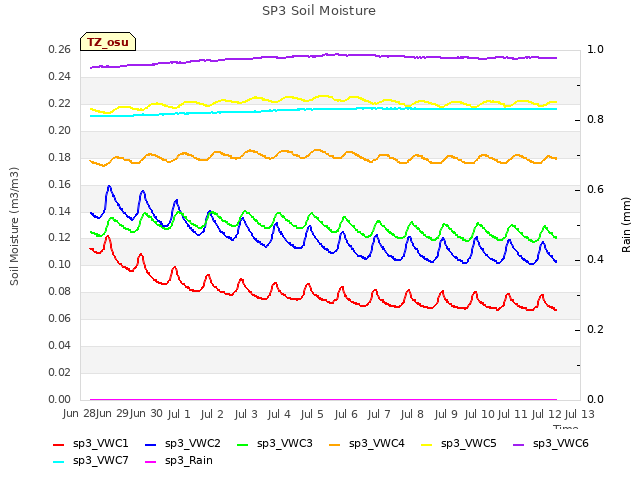Select the sp3_VWC3 legend entry

pos(275,444)
